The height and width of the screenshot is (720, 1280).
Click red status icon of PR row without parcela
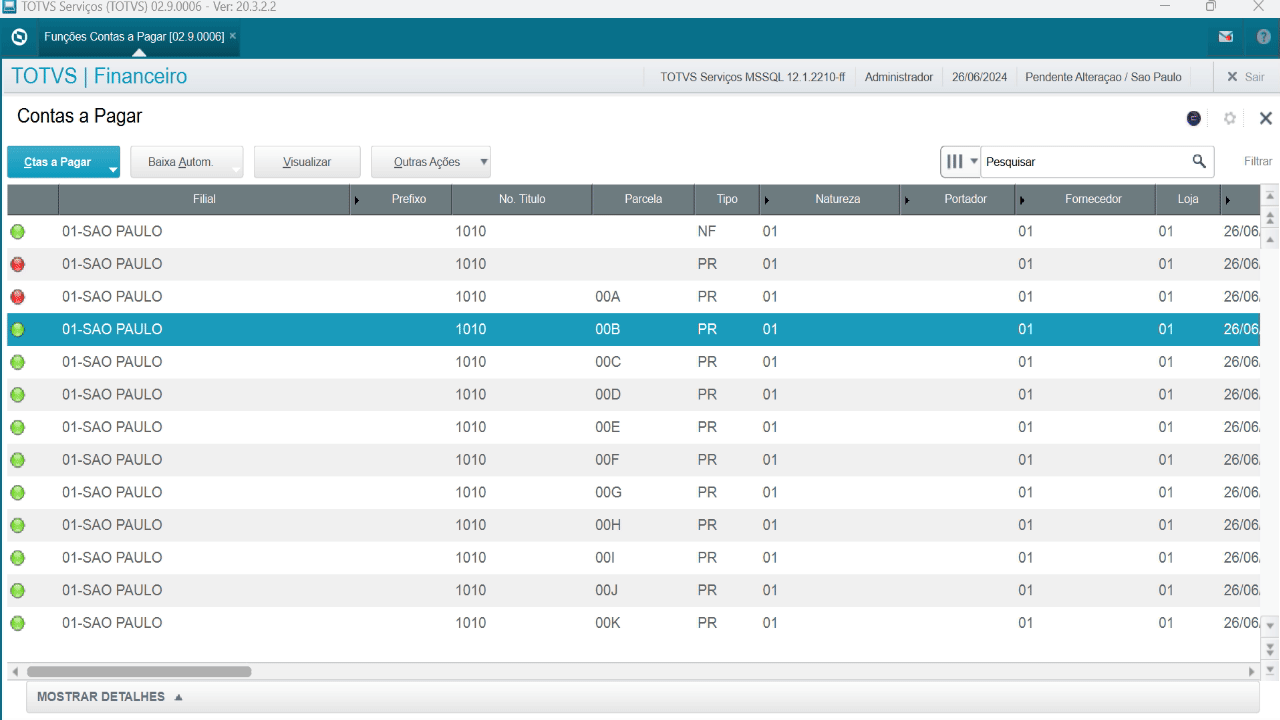17,265
